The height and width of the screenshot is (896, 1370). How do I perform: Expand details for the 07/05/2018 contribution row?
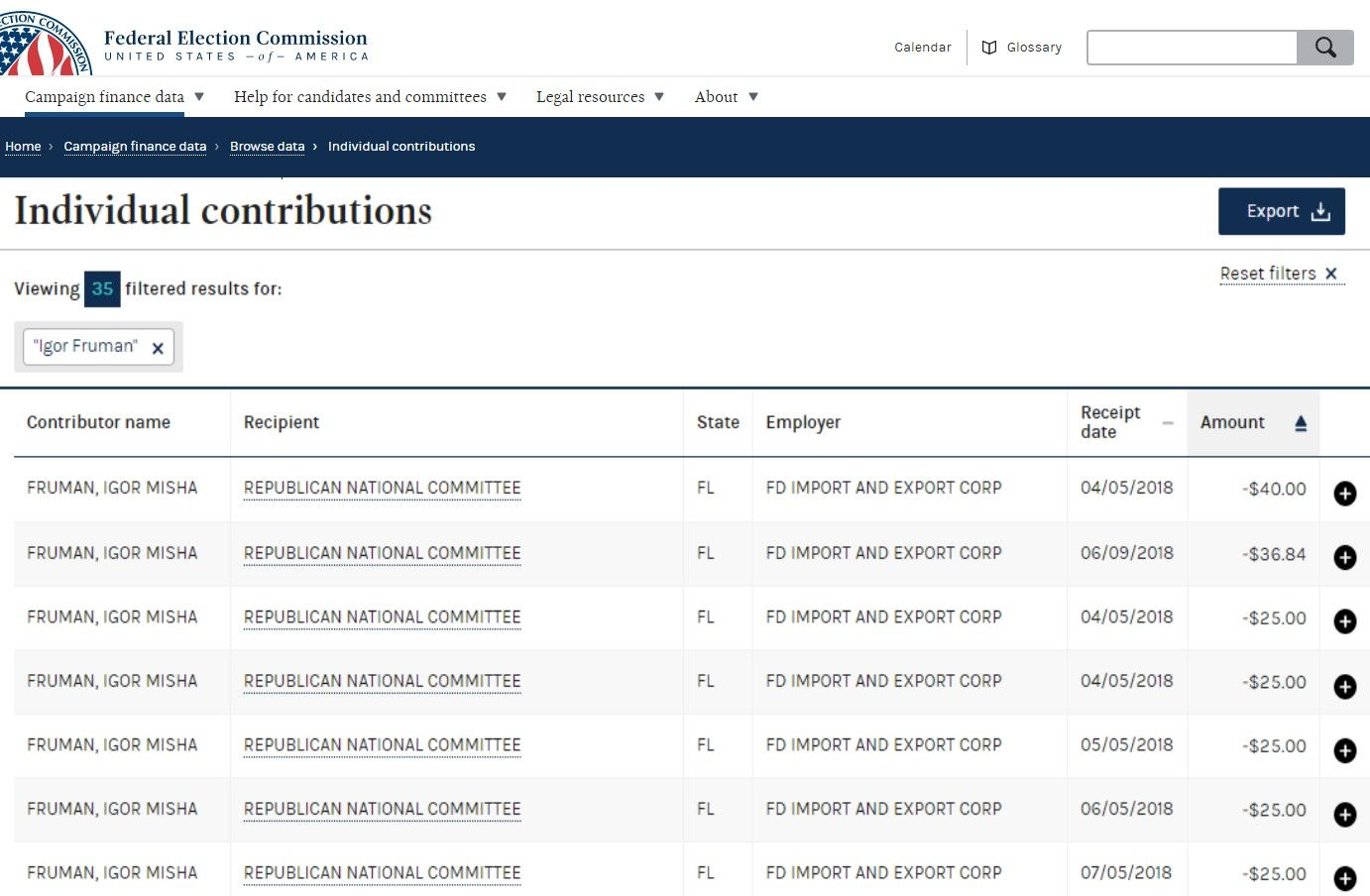point(1344,878)
